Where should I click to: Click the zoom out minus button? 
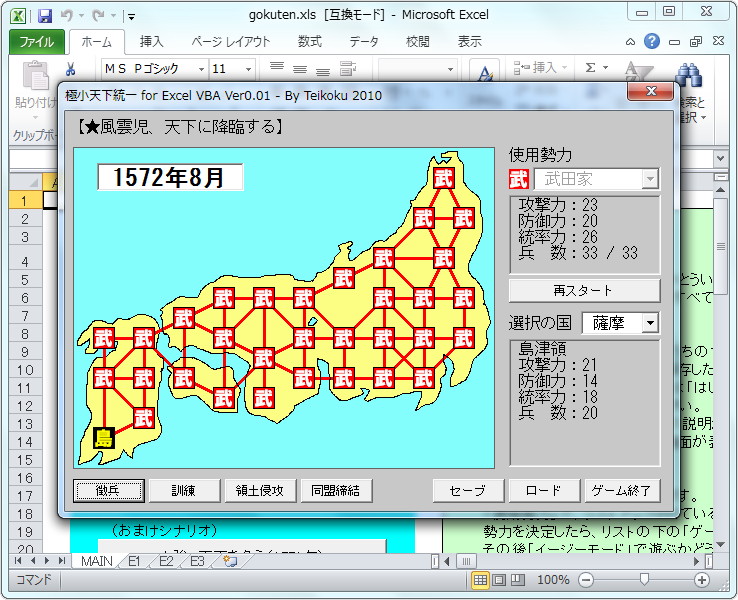click(x=586, y=580)
